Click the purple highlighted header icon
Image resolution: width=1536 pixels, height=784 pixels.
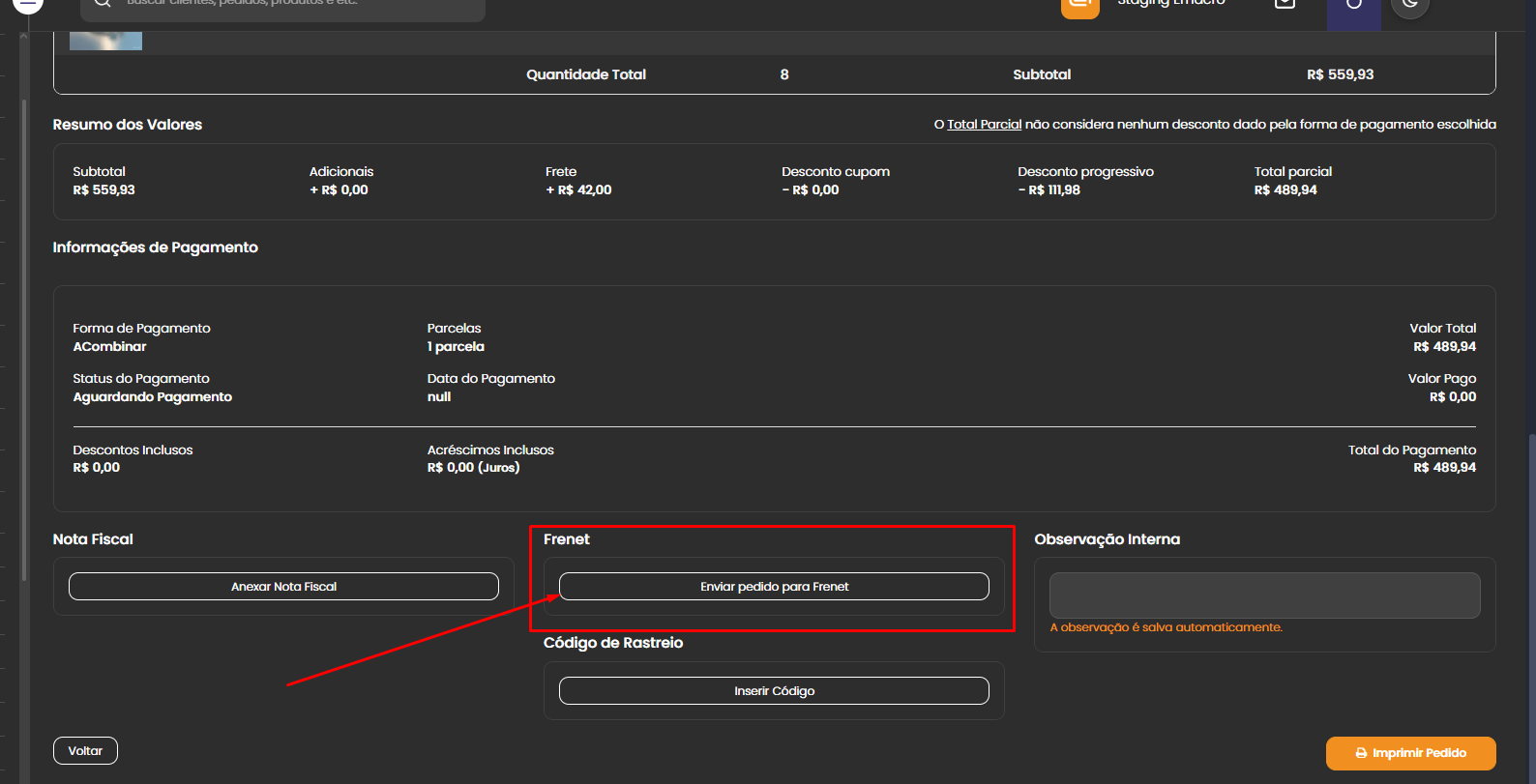click(1353, 8)
